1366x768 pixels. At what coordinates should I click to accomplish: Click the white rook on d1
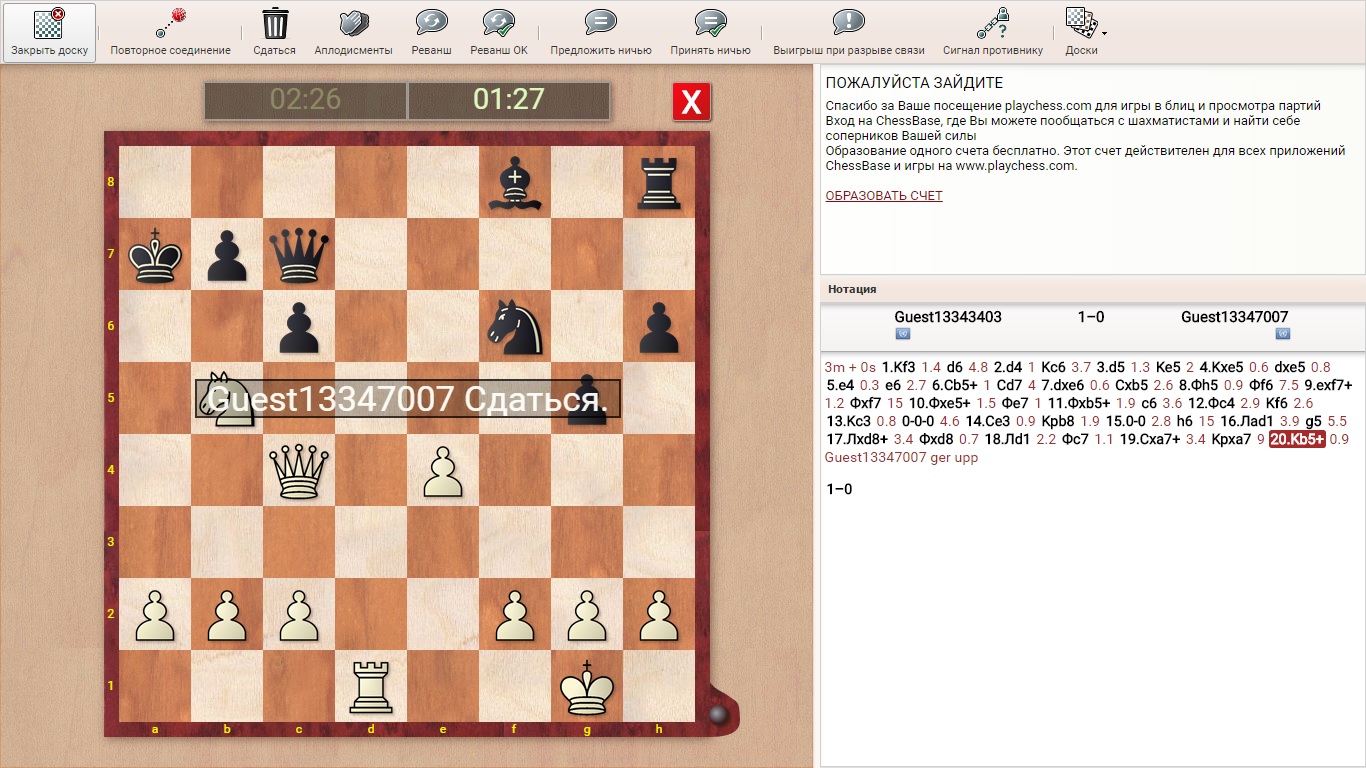coord(371,686)
